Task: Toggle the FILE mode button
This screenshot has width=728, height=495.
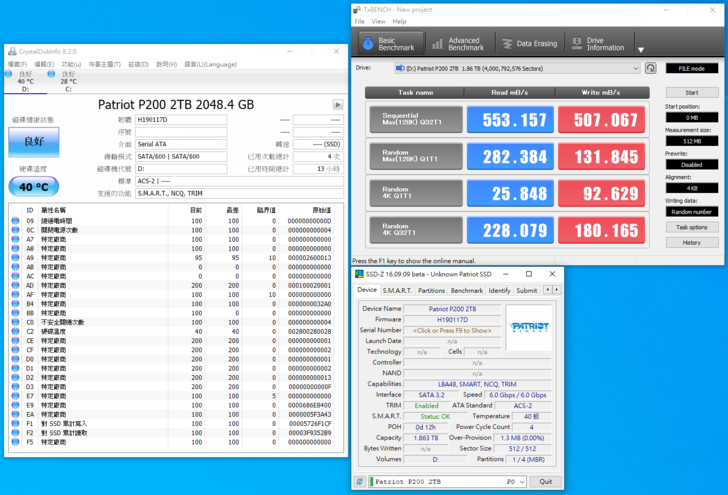Action: pos(691,68)
